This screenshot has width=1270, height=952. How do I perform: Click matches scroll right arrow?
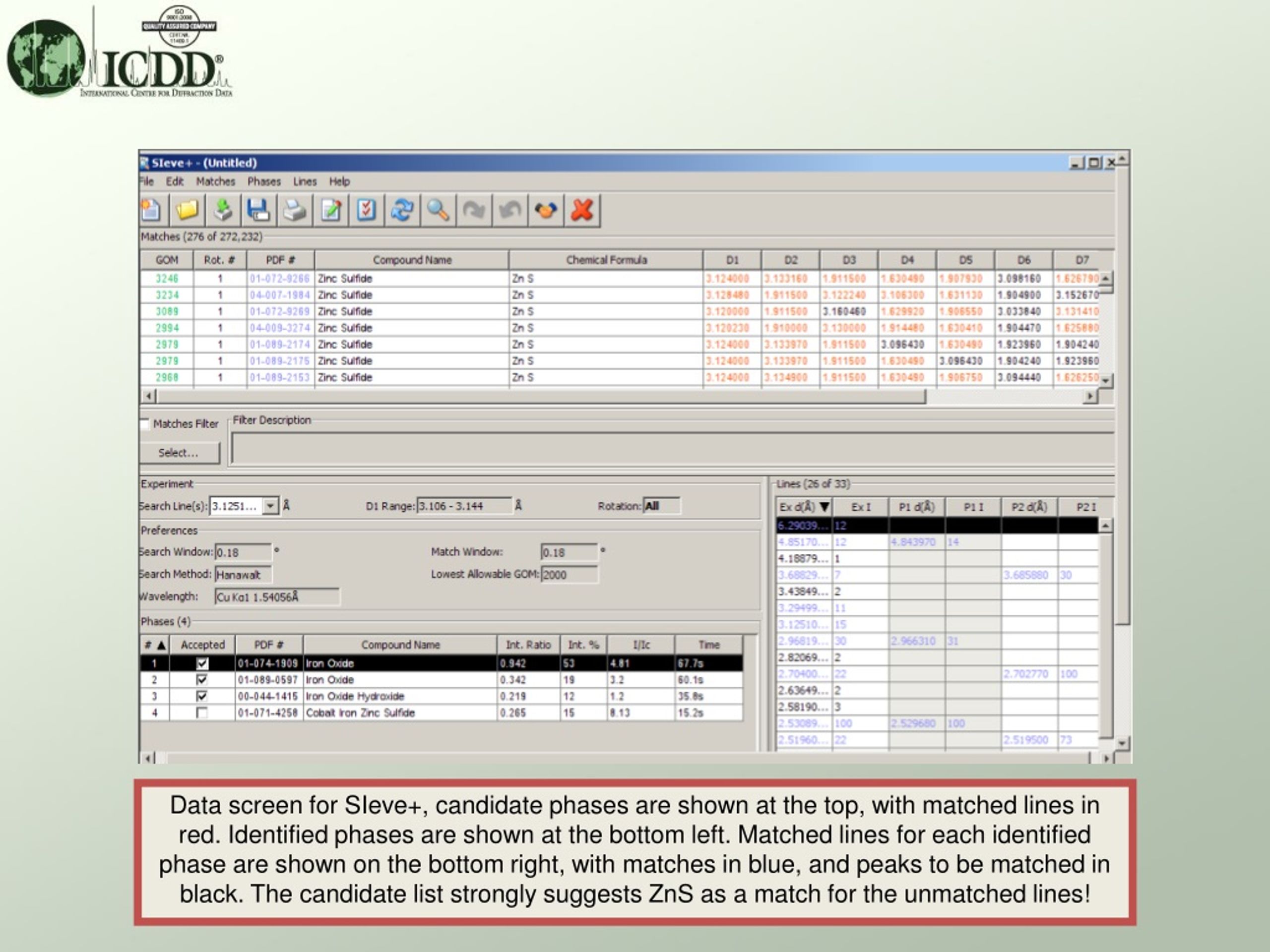point(1090,396)
